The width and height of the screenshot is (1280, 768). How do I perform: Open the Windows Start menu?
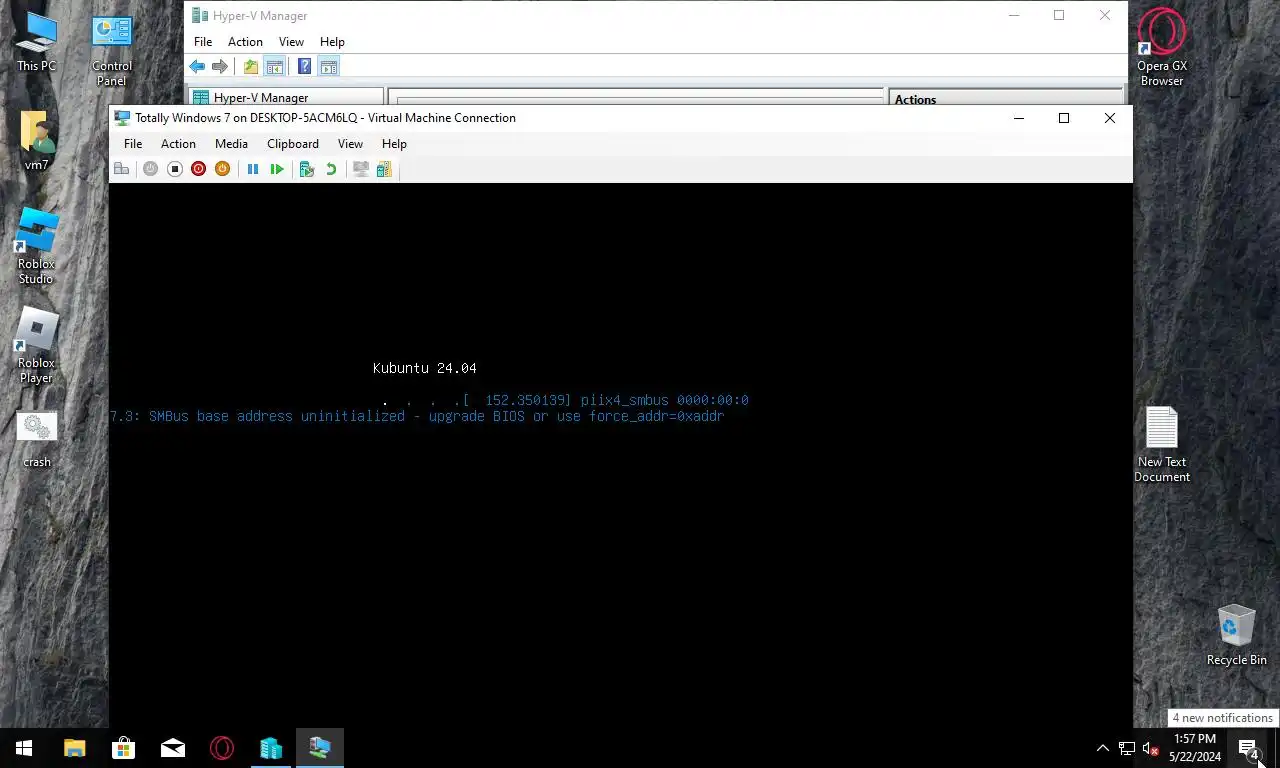(x=24, y=748)
